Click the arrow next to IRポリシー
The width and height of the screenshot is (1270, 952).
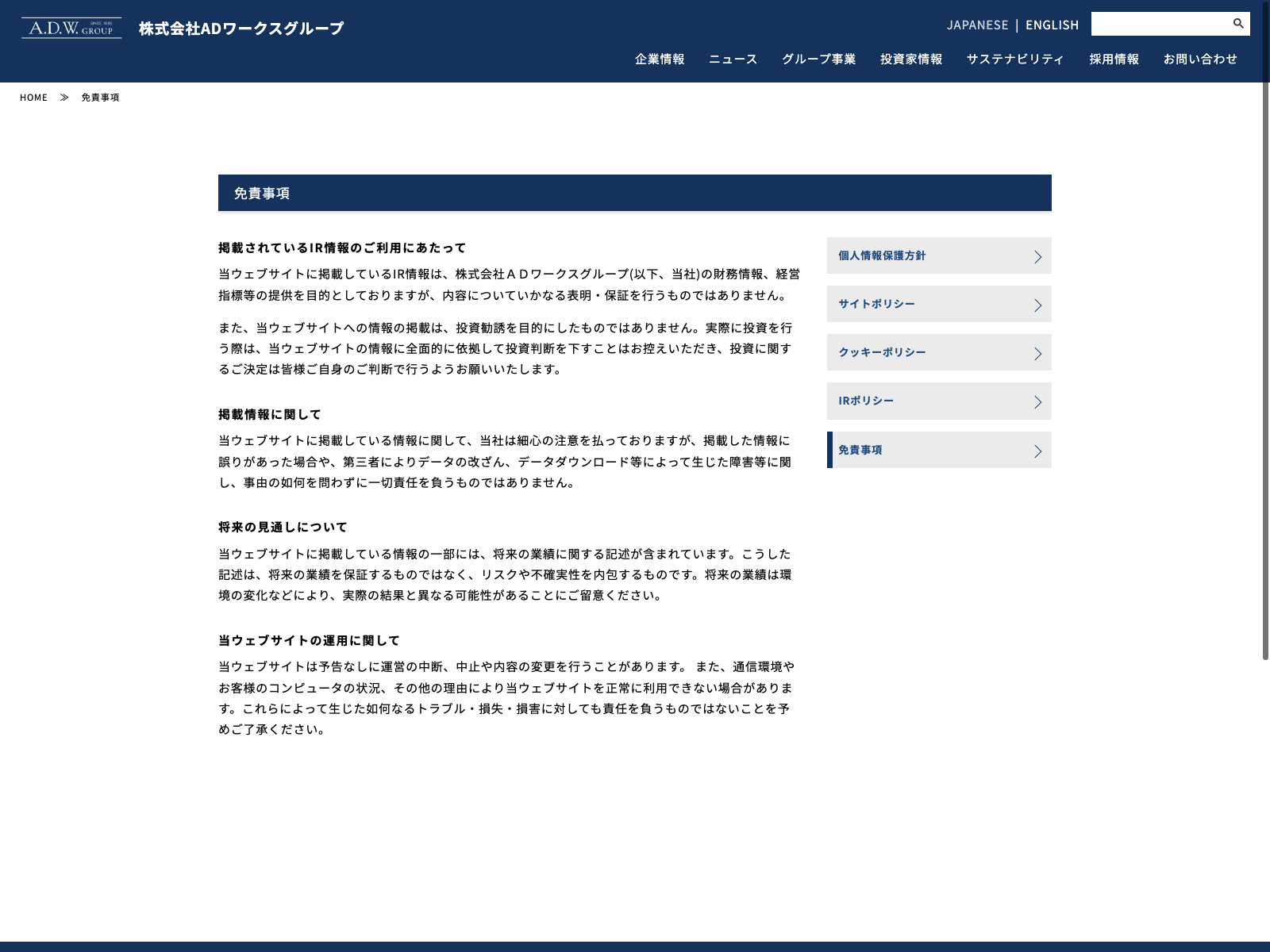1037,401
